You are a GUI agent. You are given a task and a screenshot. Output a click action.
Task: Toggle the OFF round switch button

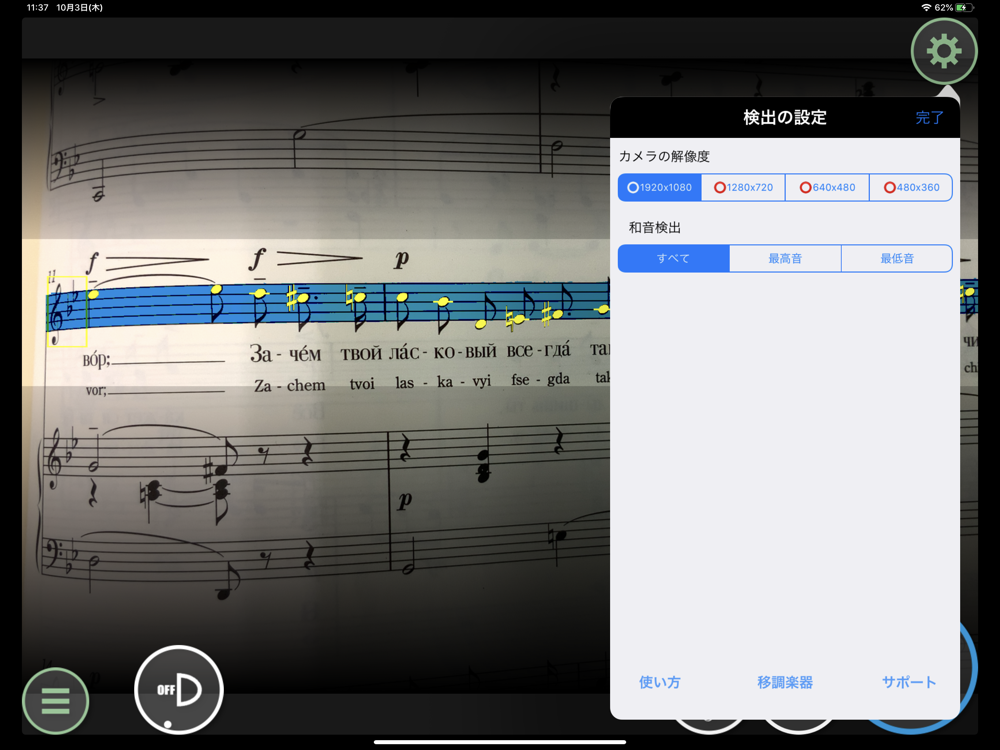click(x=179, y=689)
